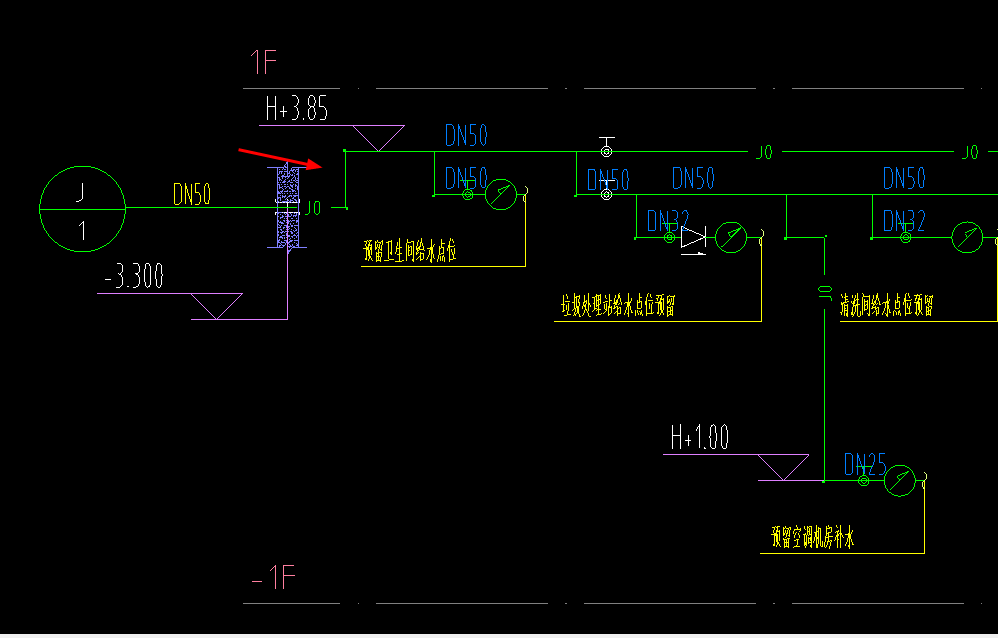Click the pink 1F floor label

click(263, 62)
